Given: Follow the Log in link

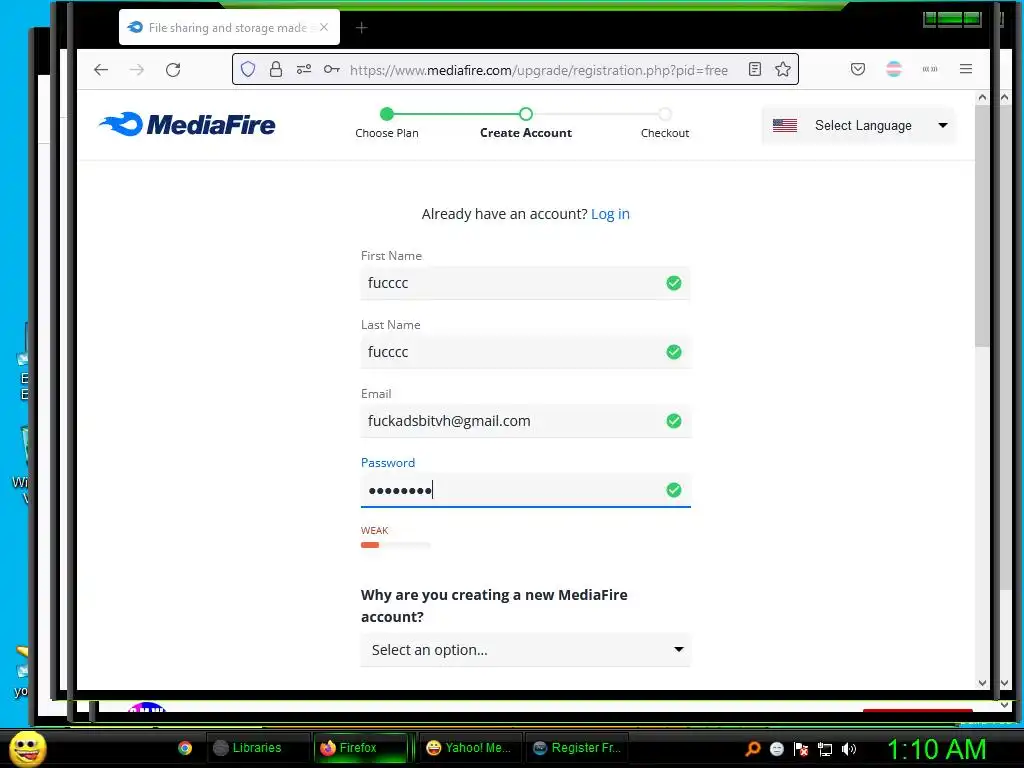Looking at the screenshot, I should coord(610,214).
